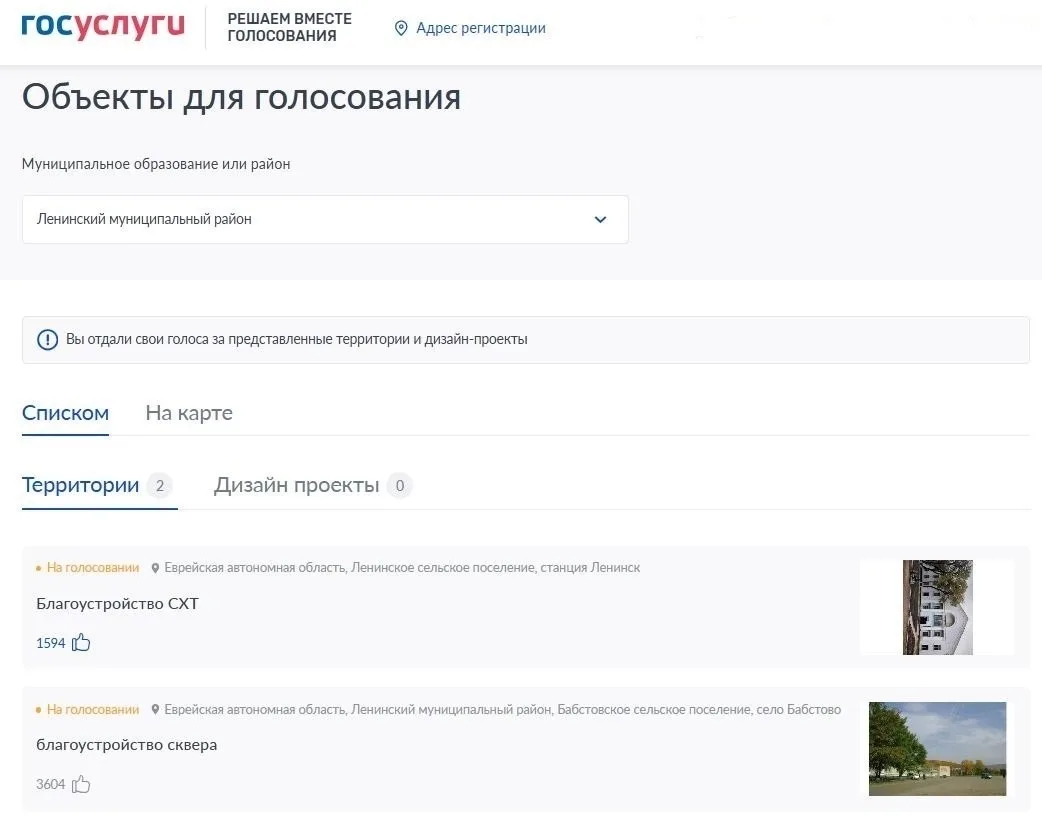This screenshot has width=1042, height=829.
Task: Click the 1594 votes count
Action: coord(51,643)
